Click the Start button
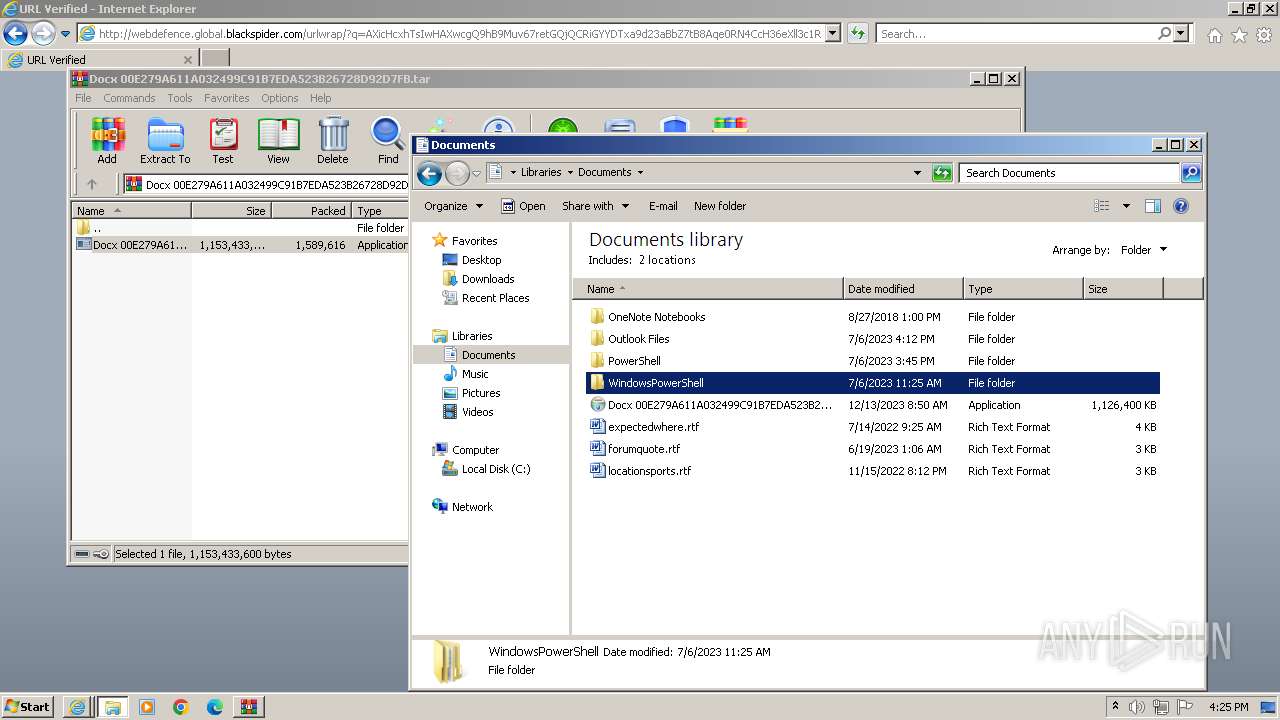Viewport: 1280px width, 720px height. click(27, 707)
